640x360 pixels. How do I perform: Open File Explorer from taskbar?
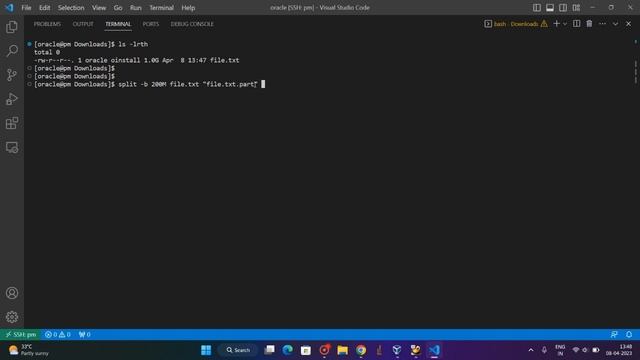342,350
